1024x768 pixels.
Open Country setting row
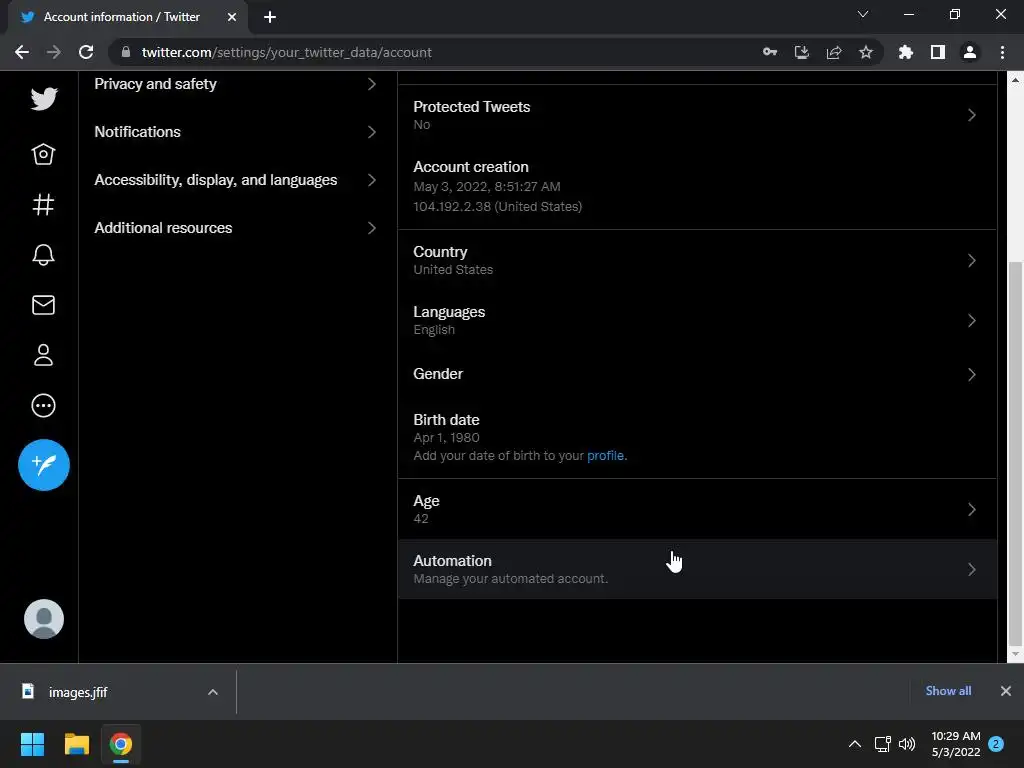[x=697, y=260]
